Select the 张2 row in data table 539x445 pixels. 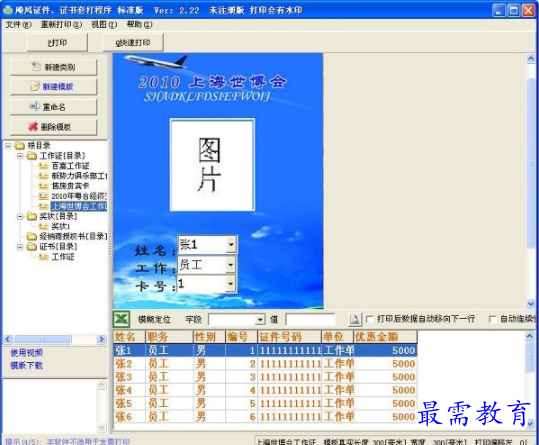click(265, 364)
